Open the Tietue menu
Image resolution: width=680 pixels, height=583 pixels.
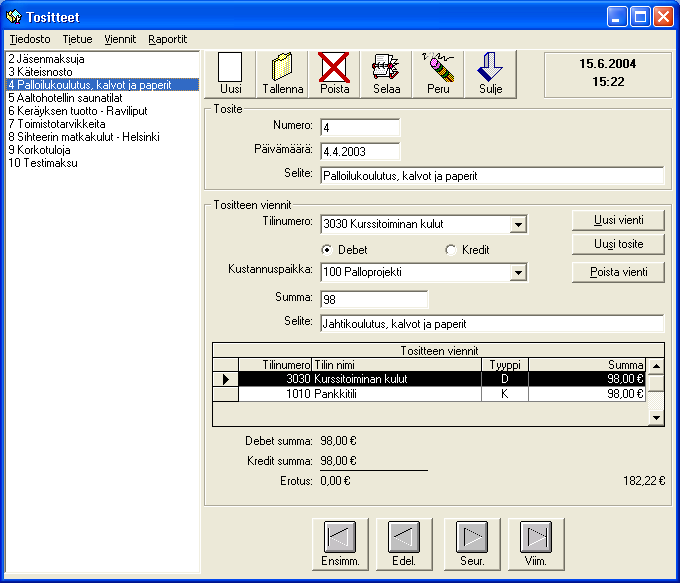point(77,39)
